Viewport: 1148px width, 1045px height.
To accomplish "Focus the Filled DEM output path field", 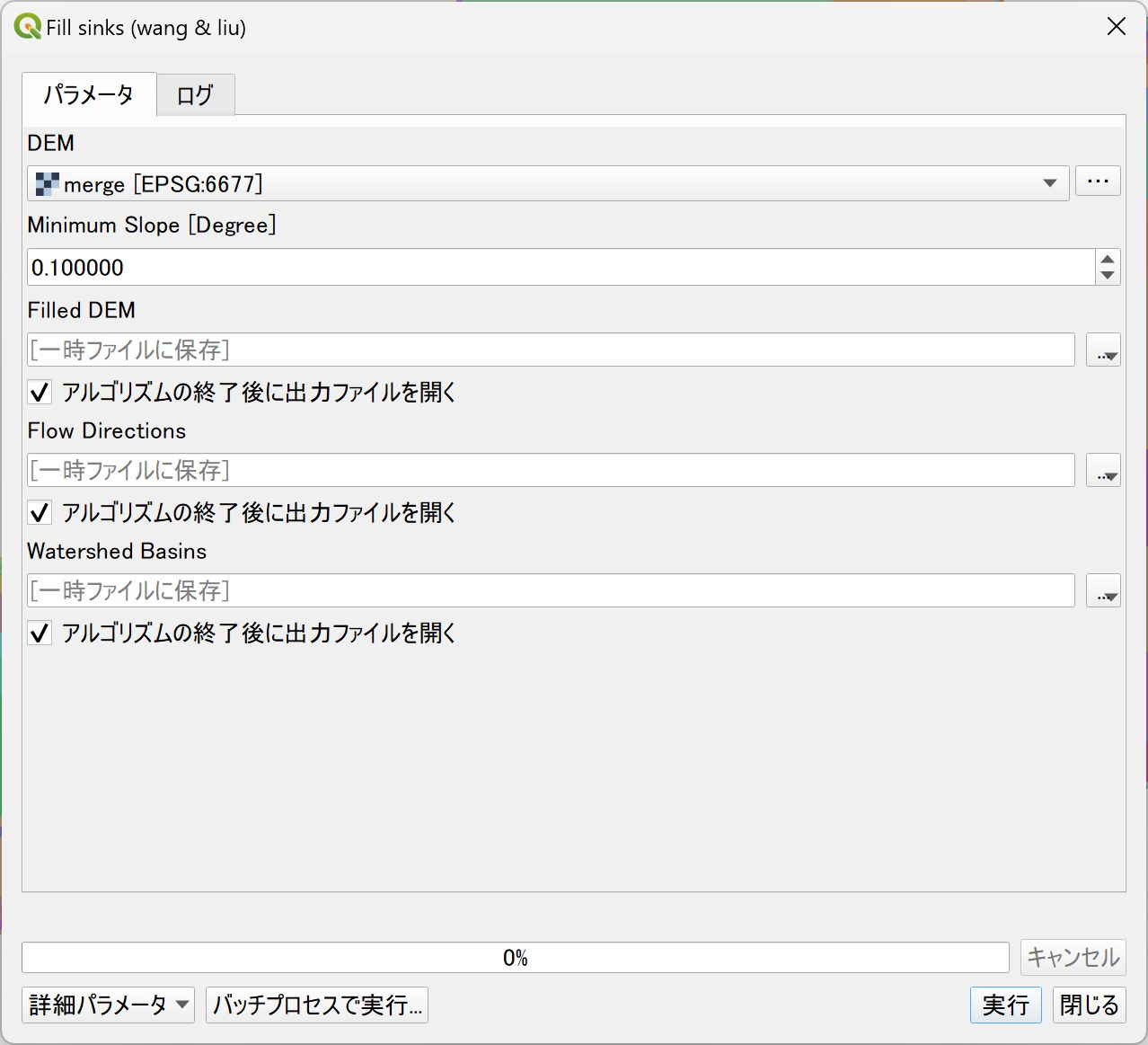I will pyautogui.click(x=551, y=350).
